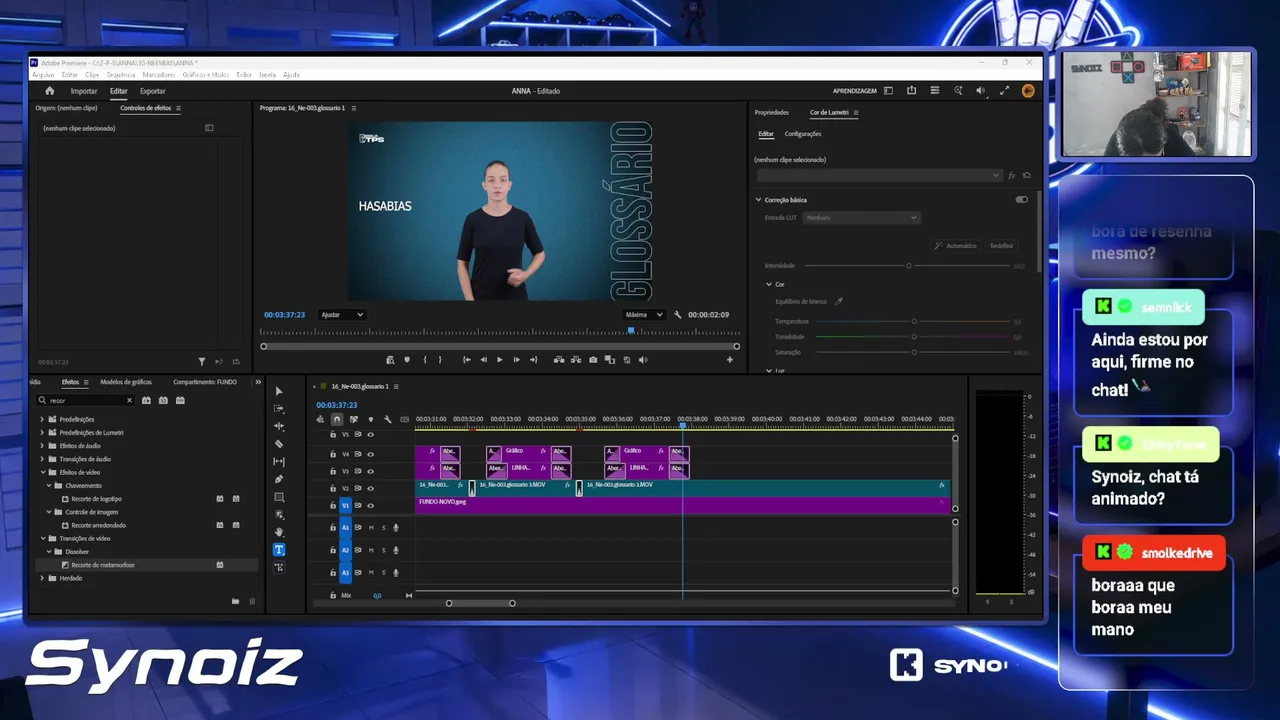Expand the Predefinições folder
Image resolution: width=1280 pixels, height=720 pixels.
(x=42, y=419)
